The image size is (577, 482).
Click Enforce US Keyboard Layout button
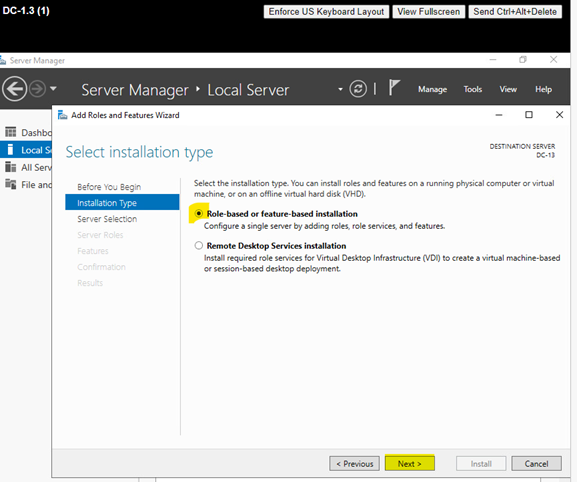click(326, 12)
